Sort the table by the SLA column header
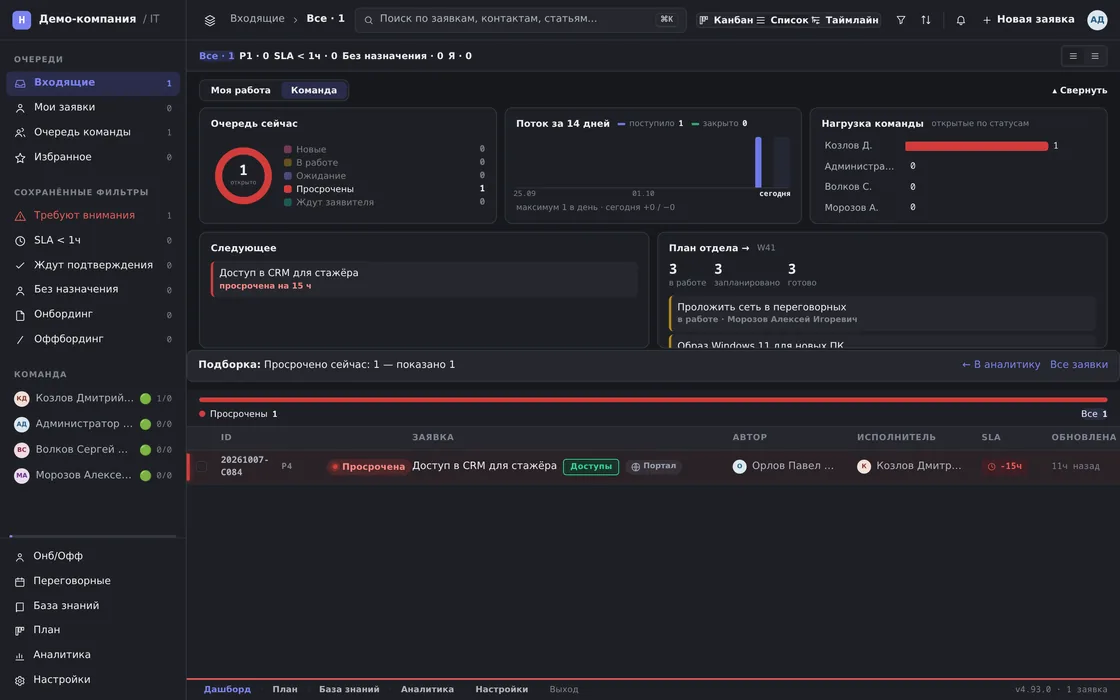The image size is (1120, 700). pyautogui.click(x=991, y=437)
